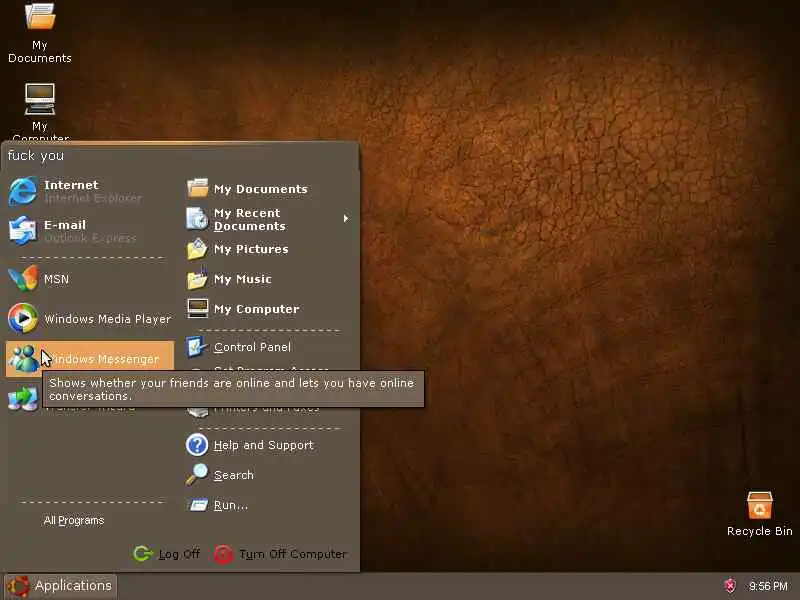The width and height of the screenshot is (800, 600).
Task: Click the Windows Messenger highlighted label
Action: click(x=102, y=359)
